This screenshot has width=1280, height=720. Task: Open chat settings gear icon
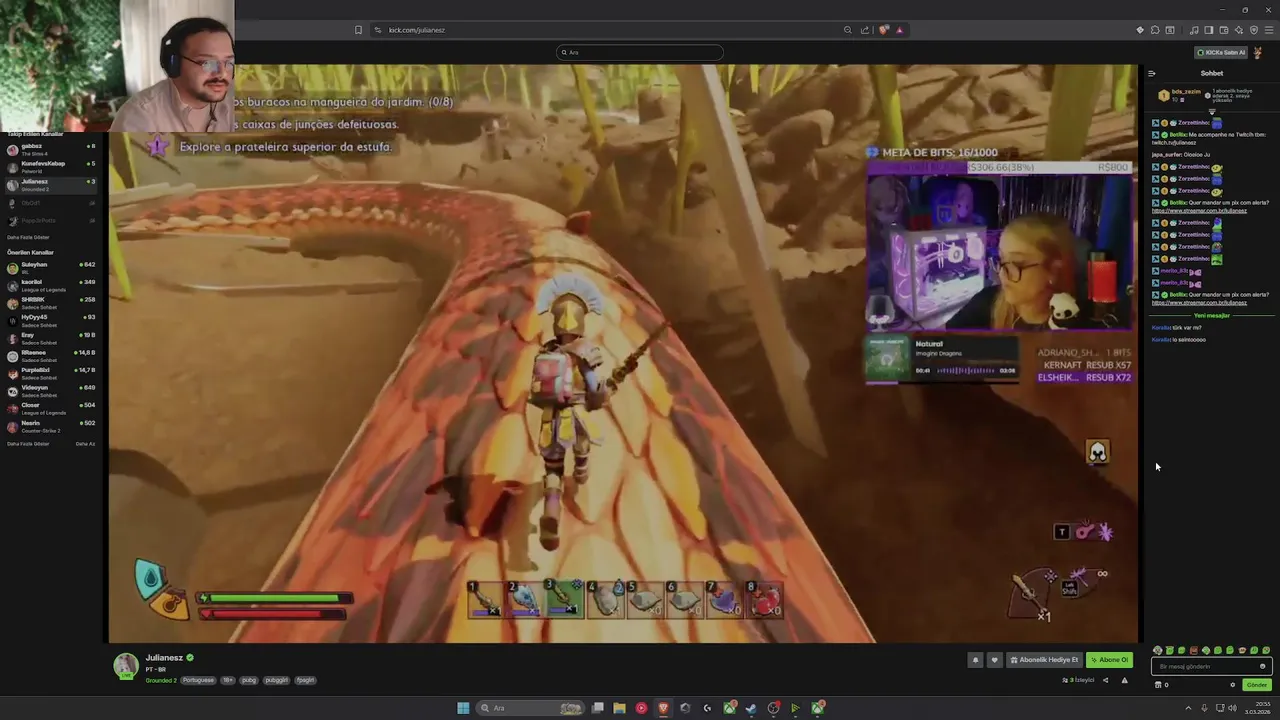(x=1233, y=685)
